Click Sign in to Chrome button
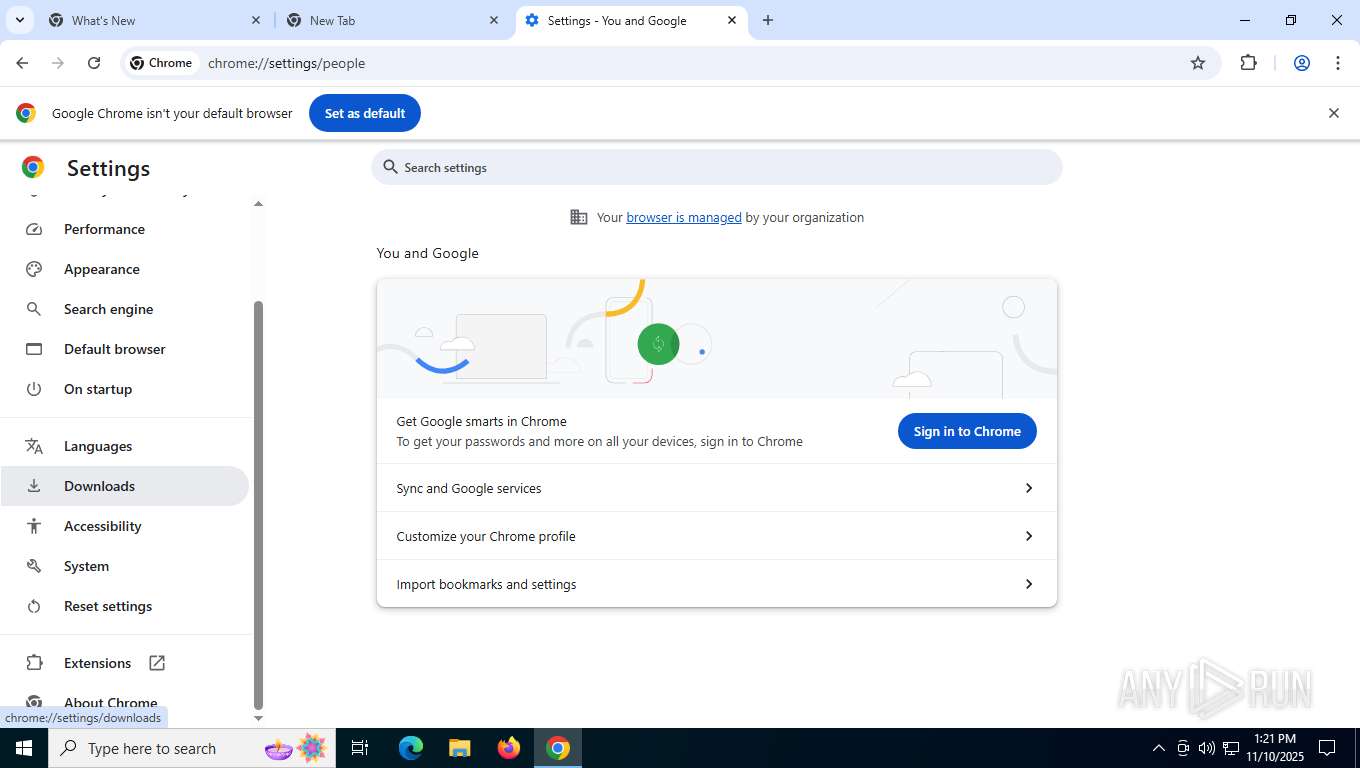 pyautogui.click(x=967, y=431)
